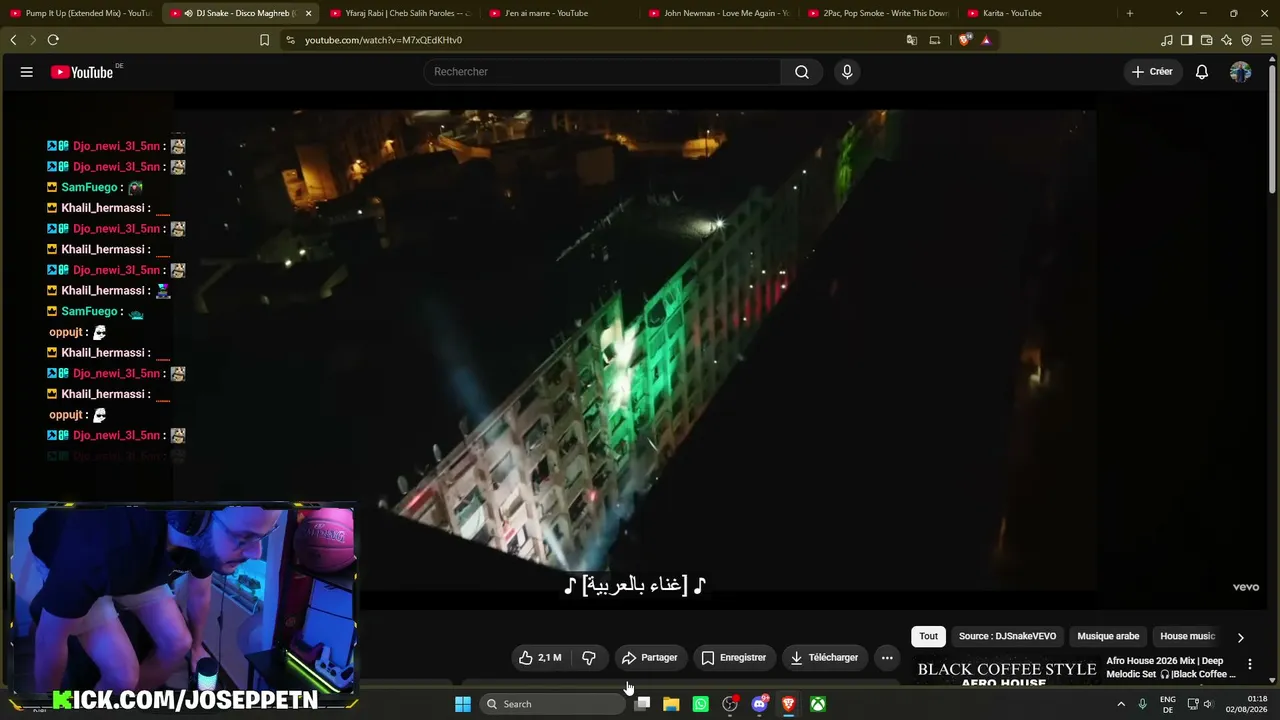Open the Afro House 2026 Mix video title
Image resolution: width=1280 pixels, height=720 pixels.
(1171, 667)
